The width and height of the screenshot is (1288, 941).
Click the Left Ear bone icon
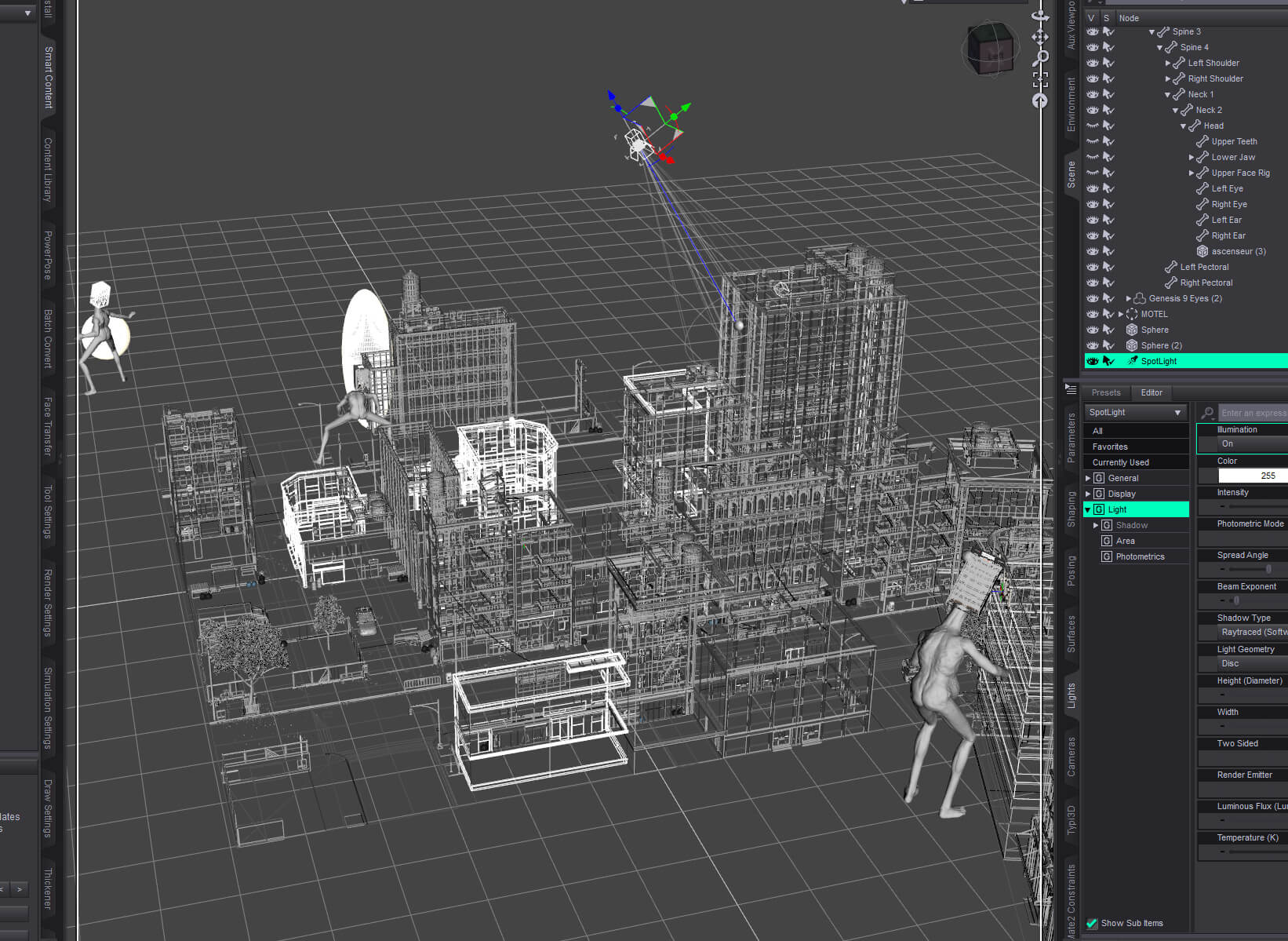click(x=1202, y=220)
